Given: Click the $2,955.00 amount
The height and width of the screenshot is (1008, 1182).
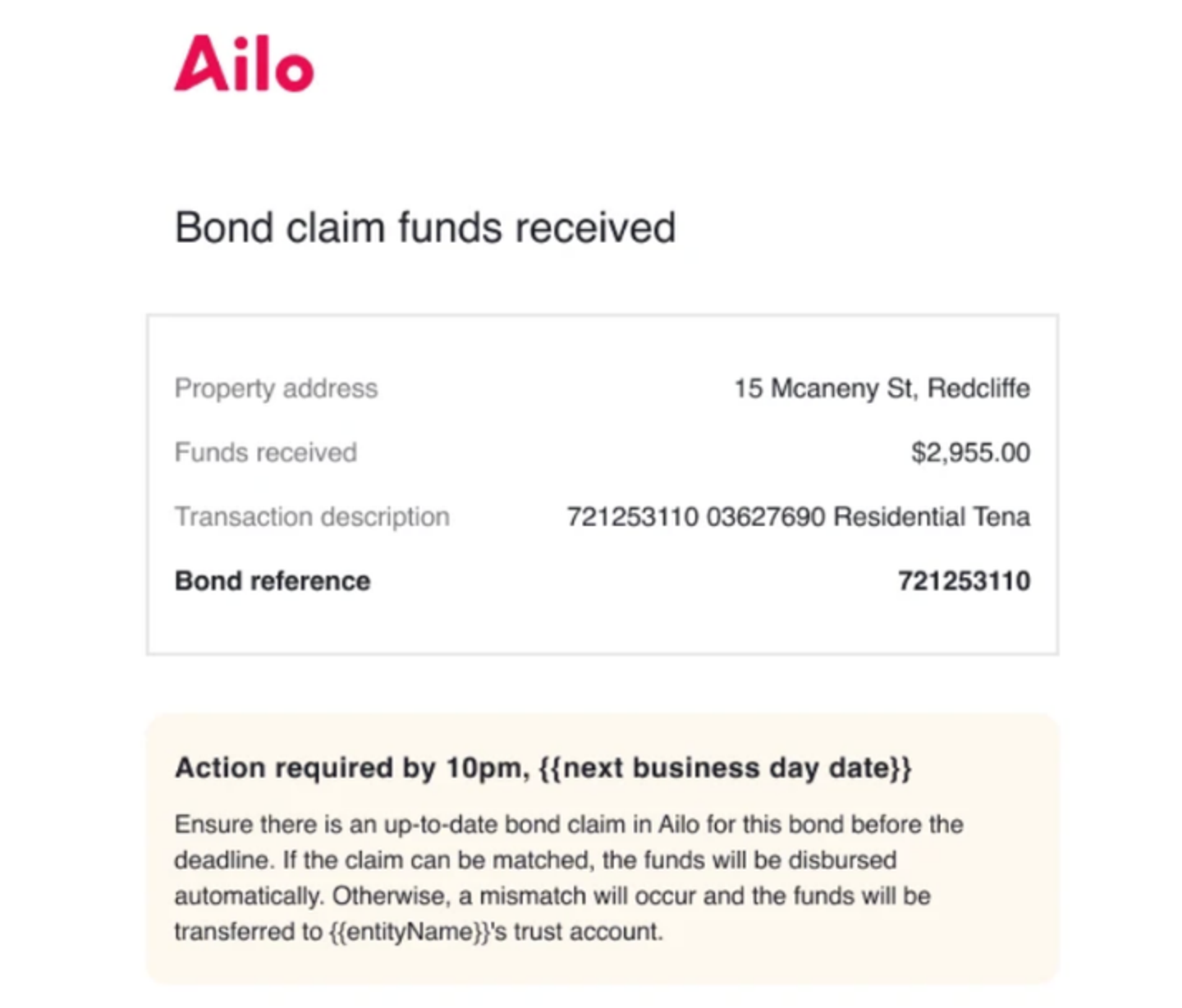Looking at the screenshot, I should coord(970,452).
